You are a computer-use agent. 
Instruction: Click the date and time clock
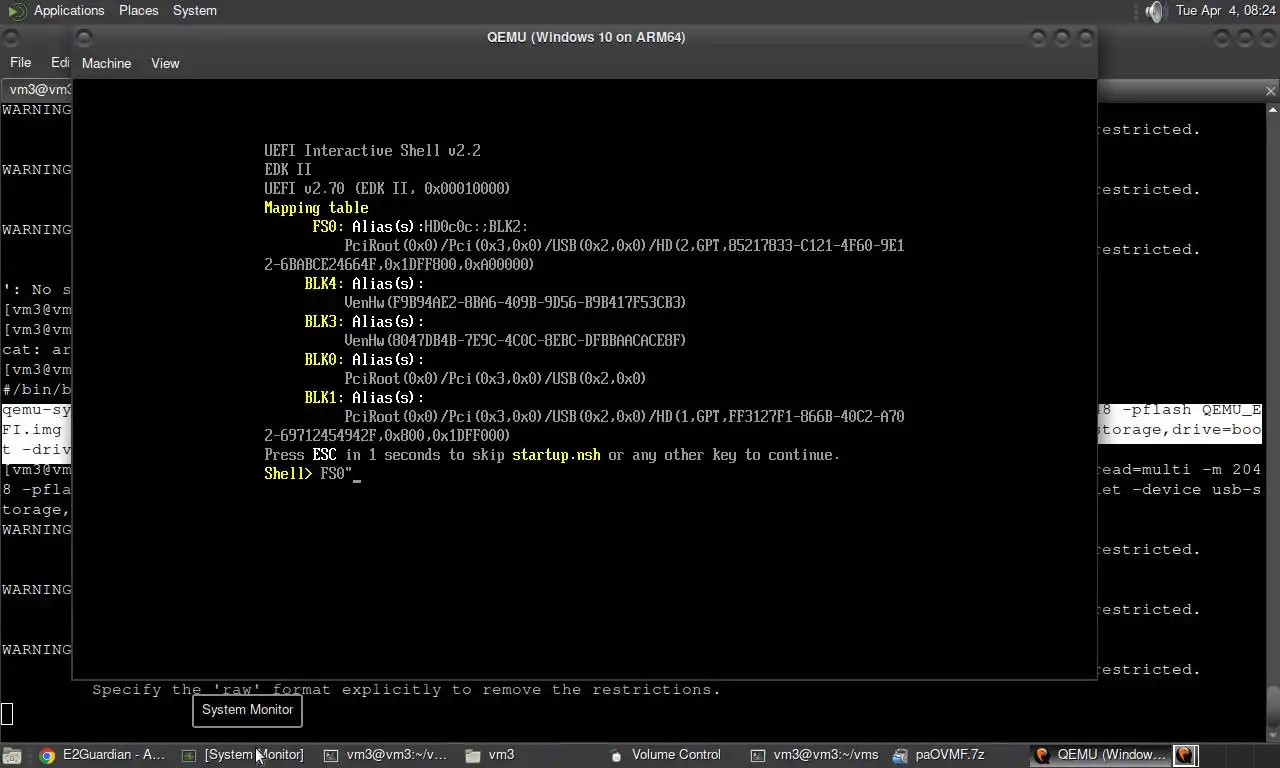[x=1226, y=10]
